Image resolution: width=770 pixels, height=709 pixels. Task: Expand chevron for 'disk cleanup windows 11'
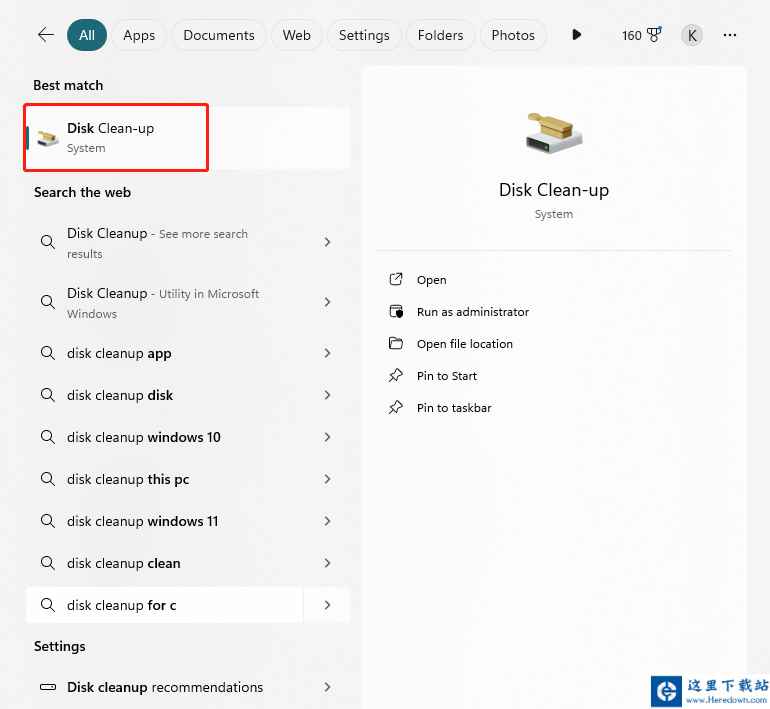coord(327,521)
